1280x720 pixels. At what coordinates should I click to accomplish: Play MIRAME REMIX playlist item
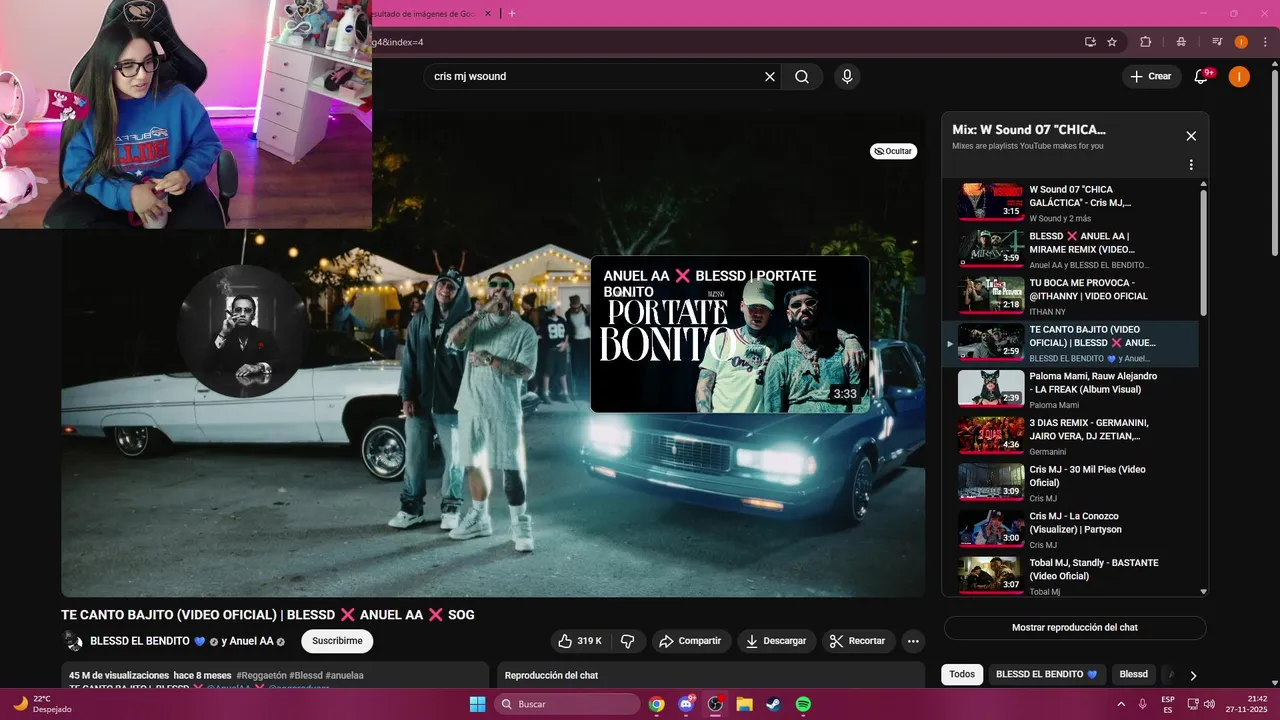[1070, 248]
